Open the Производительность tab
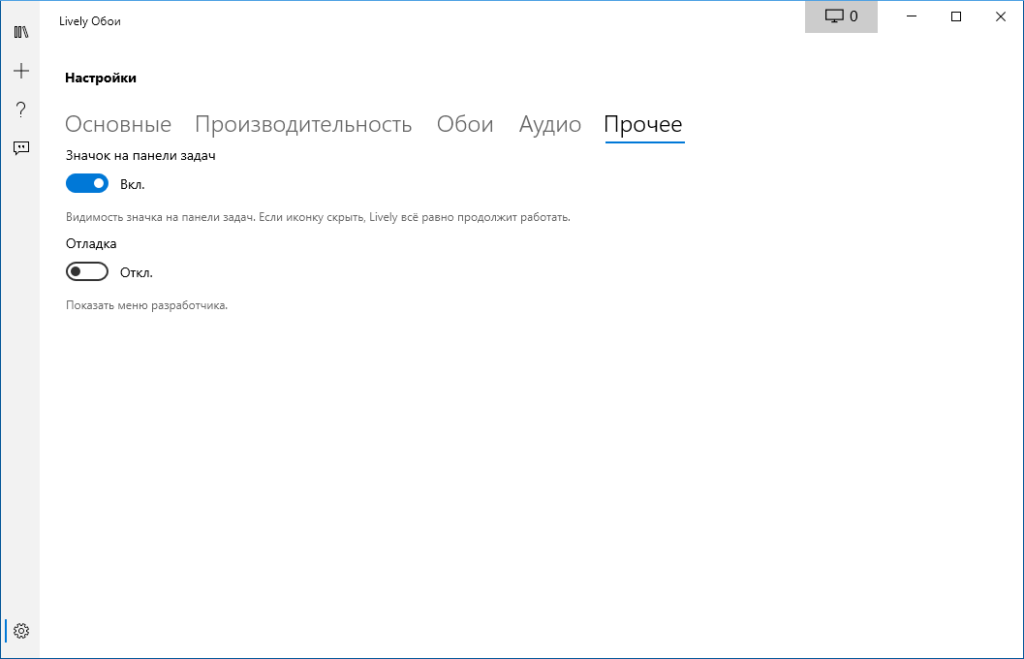Screen dimensions: 1024x659 pos(304,124)
